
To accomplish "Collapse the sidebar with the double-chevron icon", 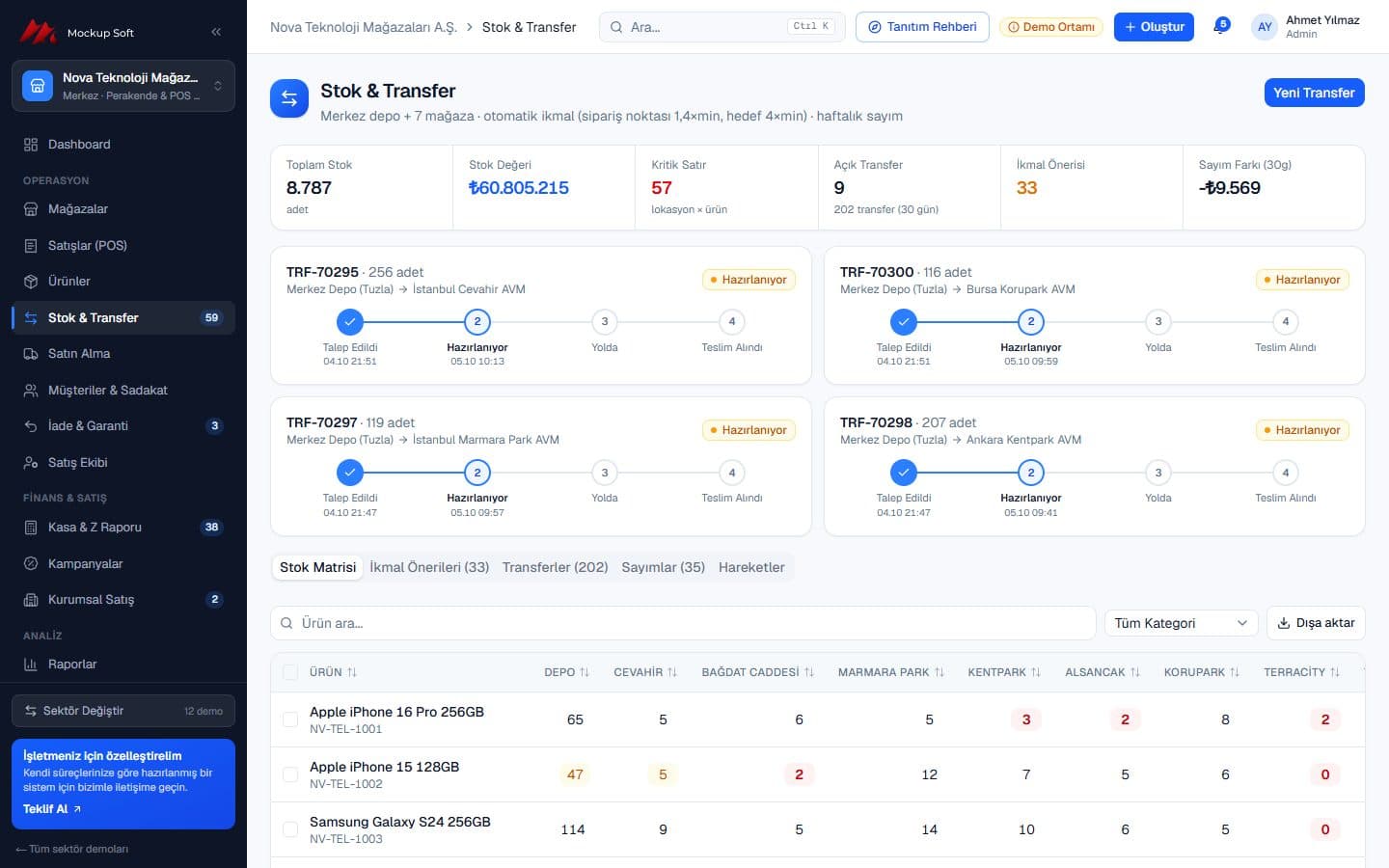I will 216,32.
